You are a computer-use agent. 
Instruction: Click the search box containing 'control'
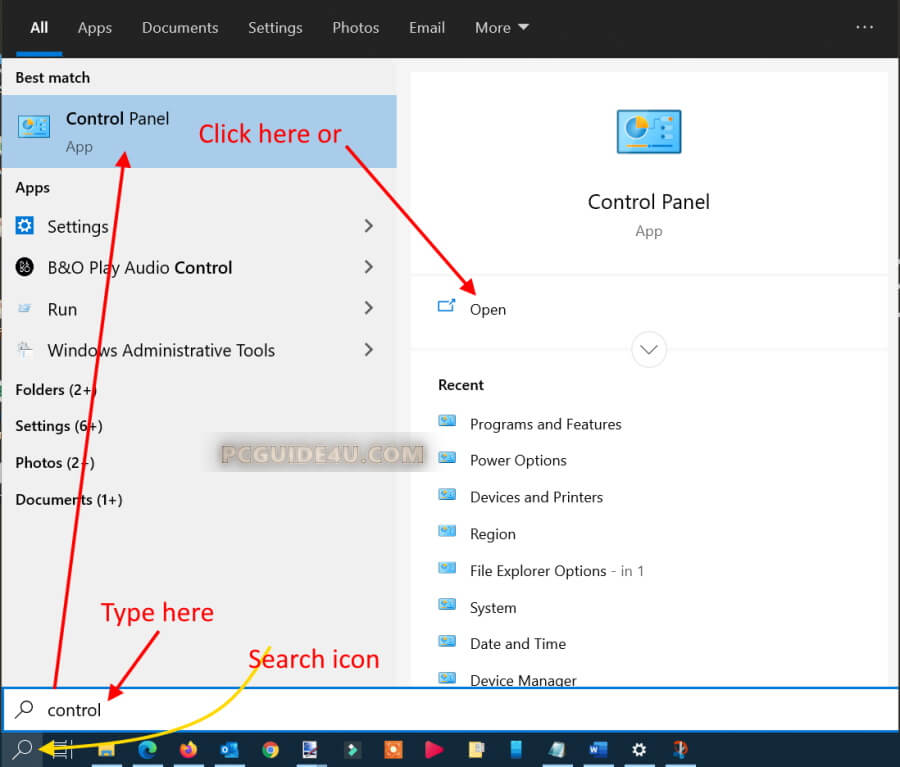(x=450, y=710)
